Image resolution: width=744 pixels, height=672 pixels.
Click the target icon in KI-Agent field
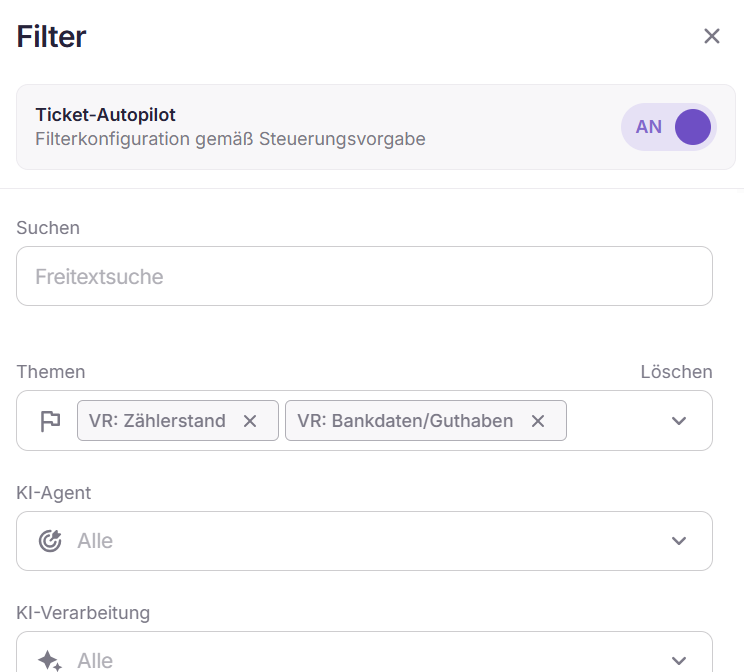click(x=50, y=541)
